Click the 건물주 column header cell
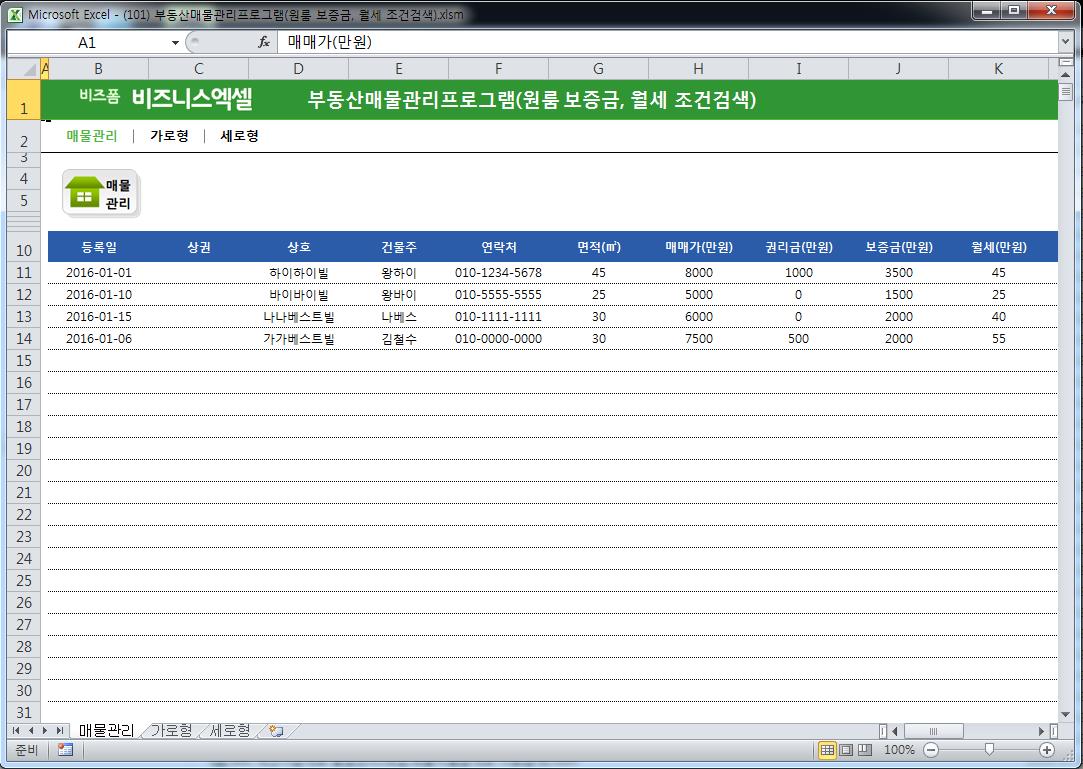1083x769 pixels. [399, 247]
